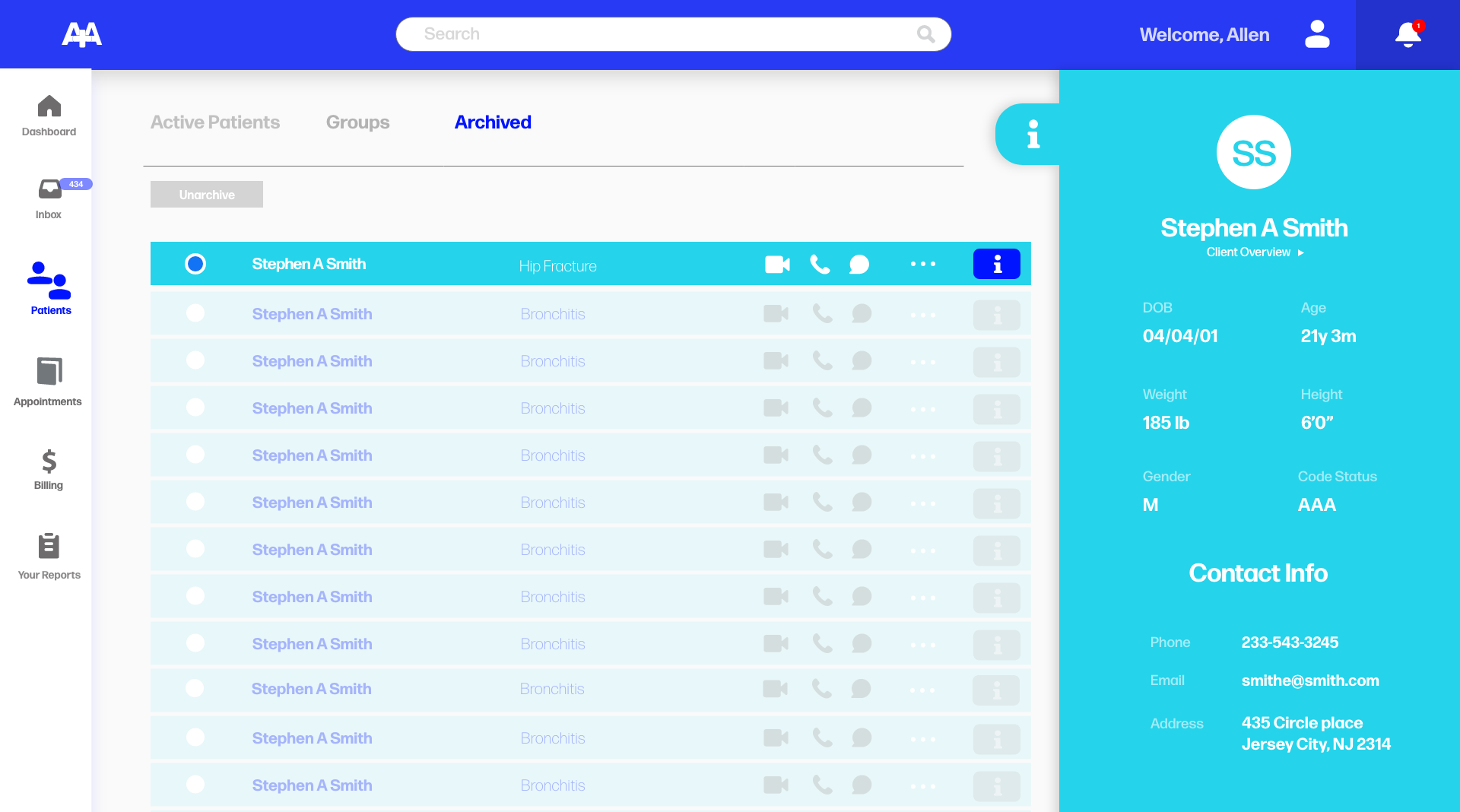Click the 434 inbox badge
This screenshot has height=812, width=1460.
pos(76,184)
